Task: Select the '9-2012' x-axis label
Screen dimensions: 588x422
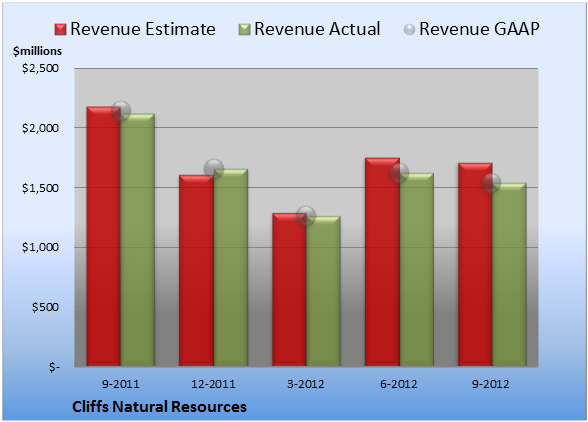Action: pyautogui.click(x=491, y=384)
